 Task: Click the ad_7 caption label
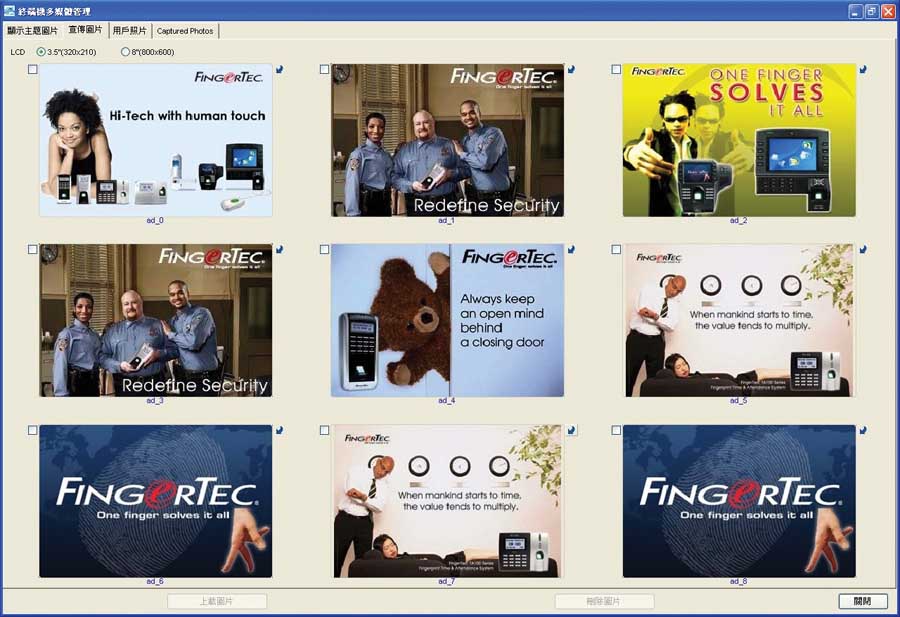pos(447,581)
